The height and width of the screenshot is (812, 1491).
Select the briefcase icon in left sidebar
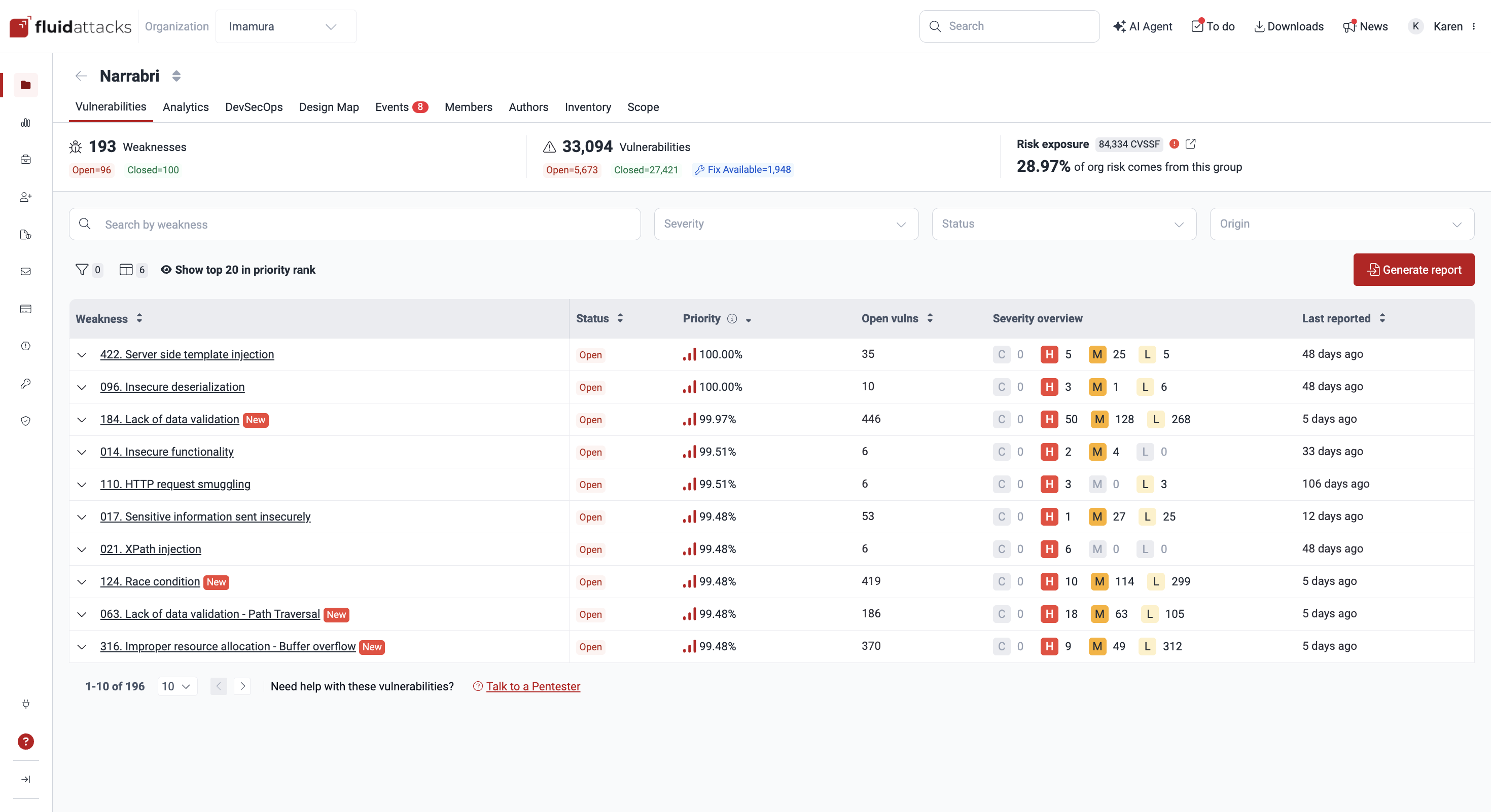point(25,159)
